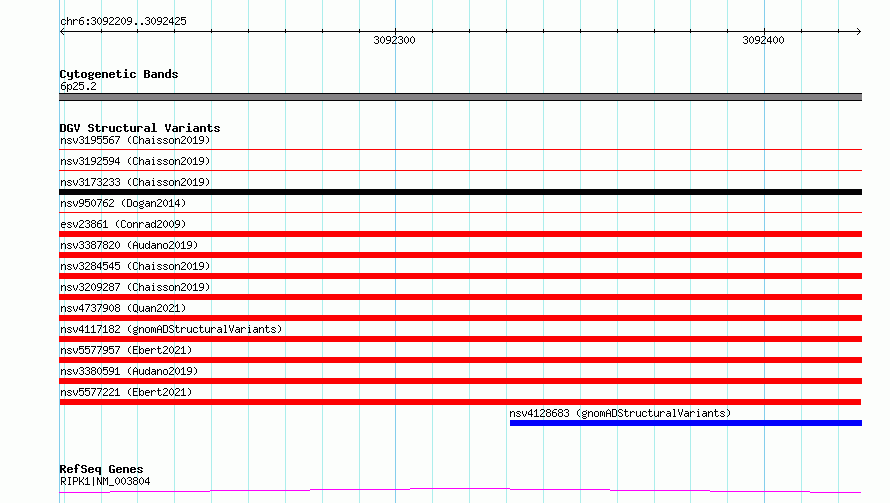The width and height of the screenshot is (890, 503).
Task: Open variant esv23861 (Conrad2009)
Action: tap(123, 224)
